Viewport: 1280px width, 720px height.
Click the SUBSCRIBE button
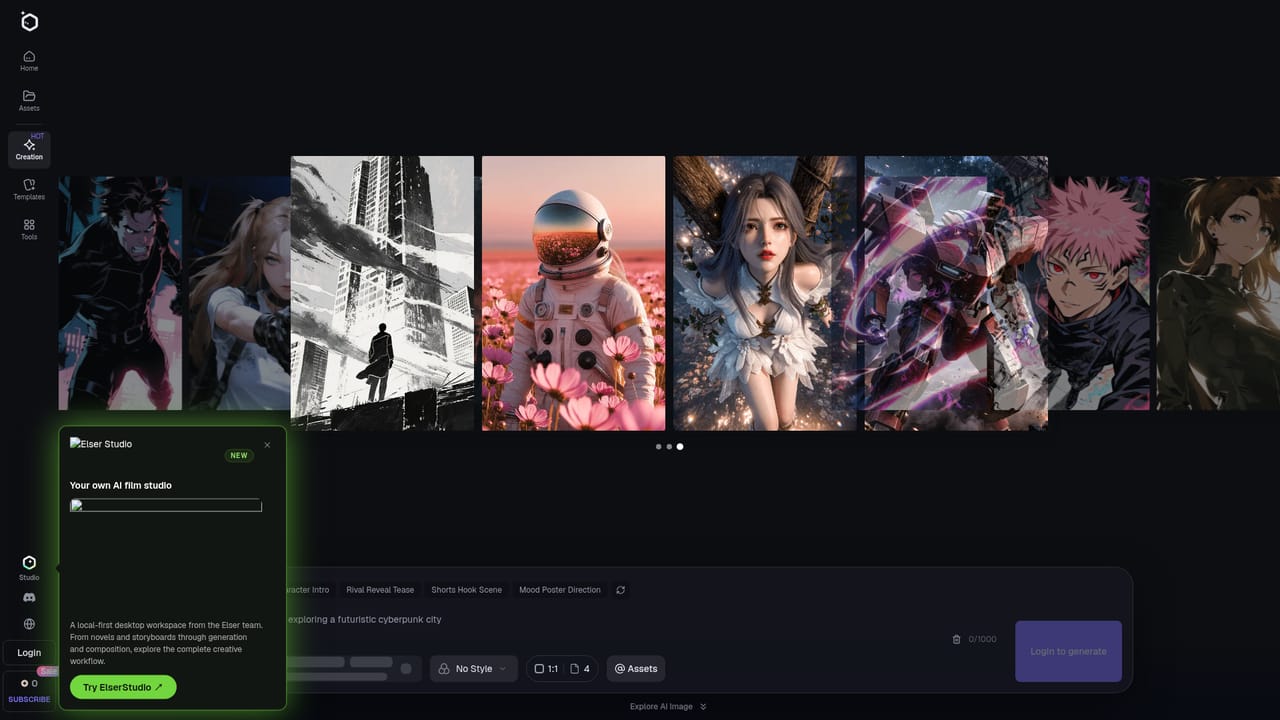click(29, 699)
